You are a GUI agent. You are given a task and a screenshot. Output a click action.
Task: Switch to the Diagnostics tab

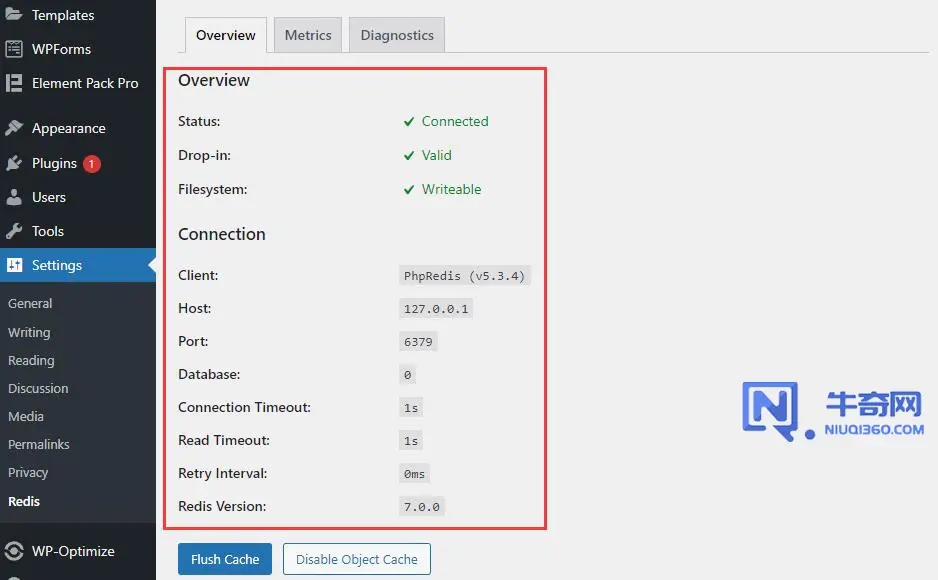coord(397,35)
